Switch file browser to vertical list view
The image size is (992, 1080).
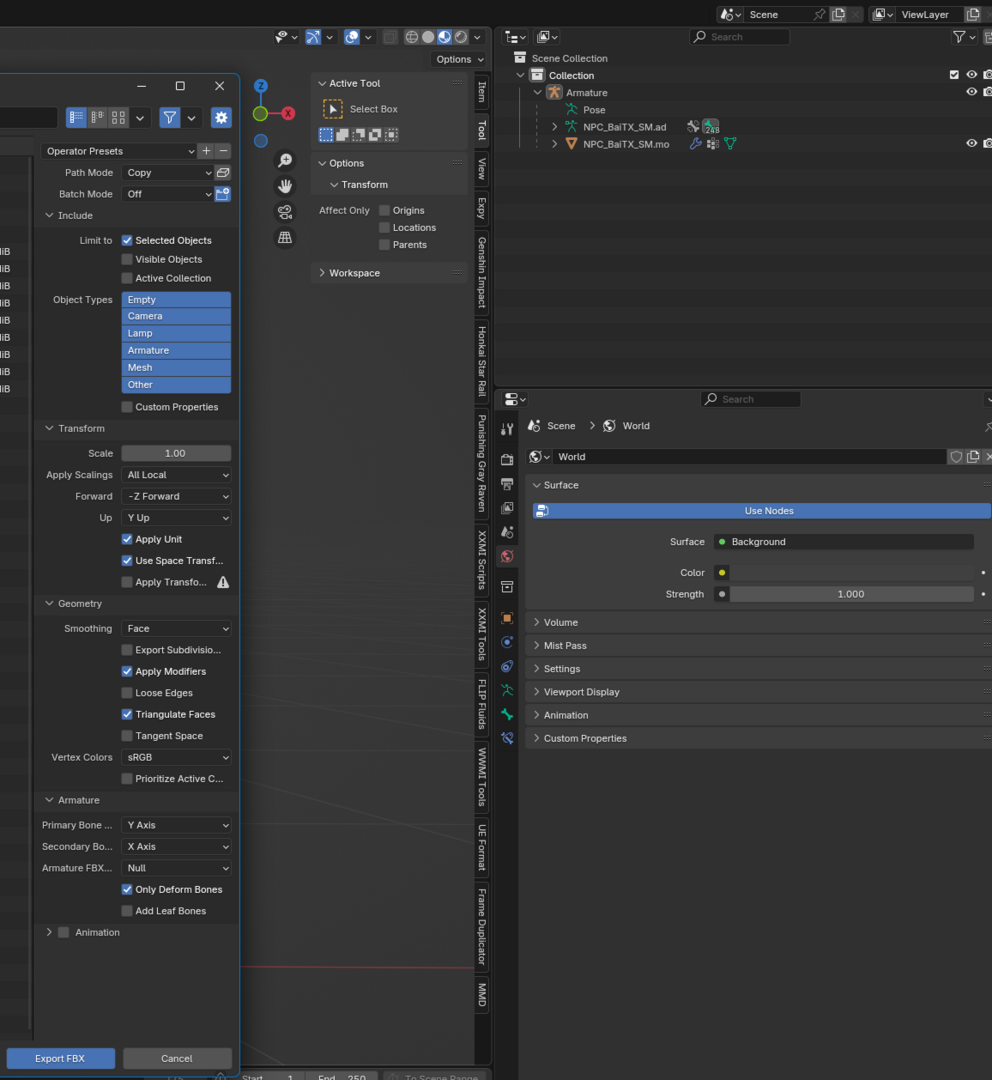76,118
